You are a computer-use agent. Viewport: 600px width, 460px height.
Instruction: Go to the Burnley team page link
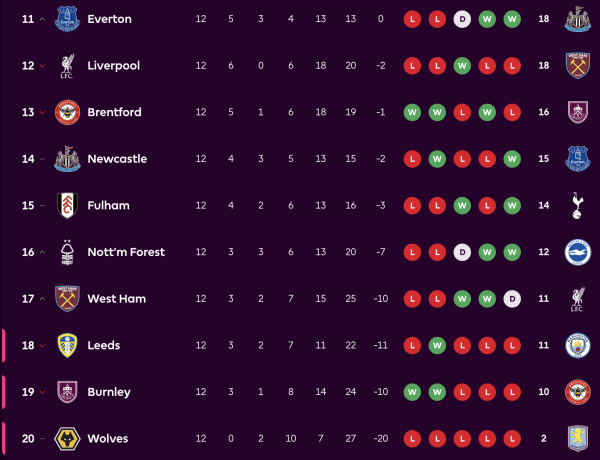(109, 392)
